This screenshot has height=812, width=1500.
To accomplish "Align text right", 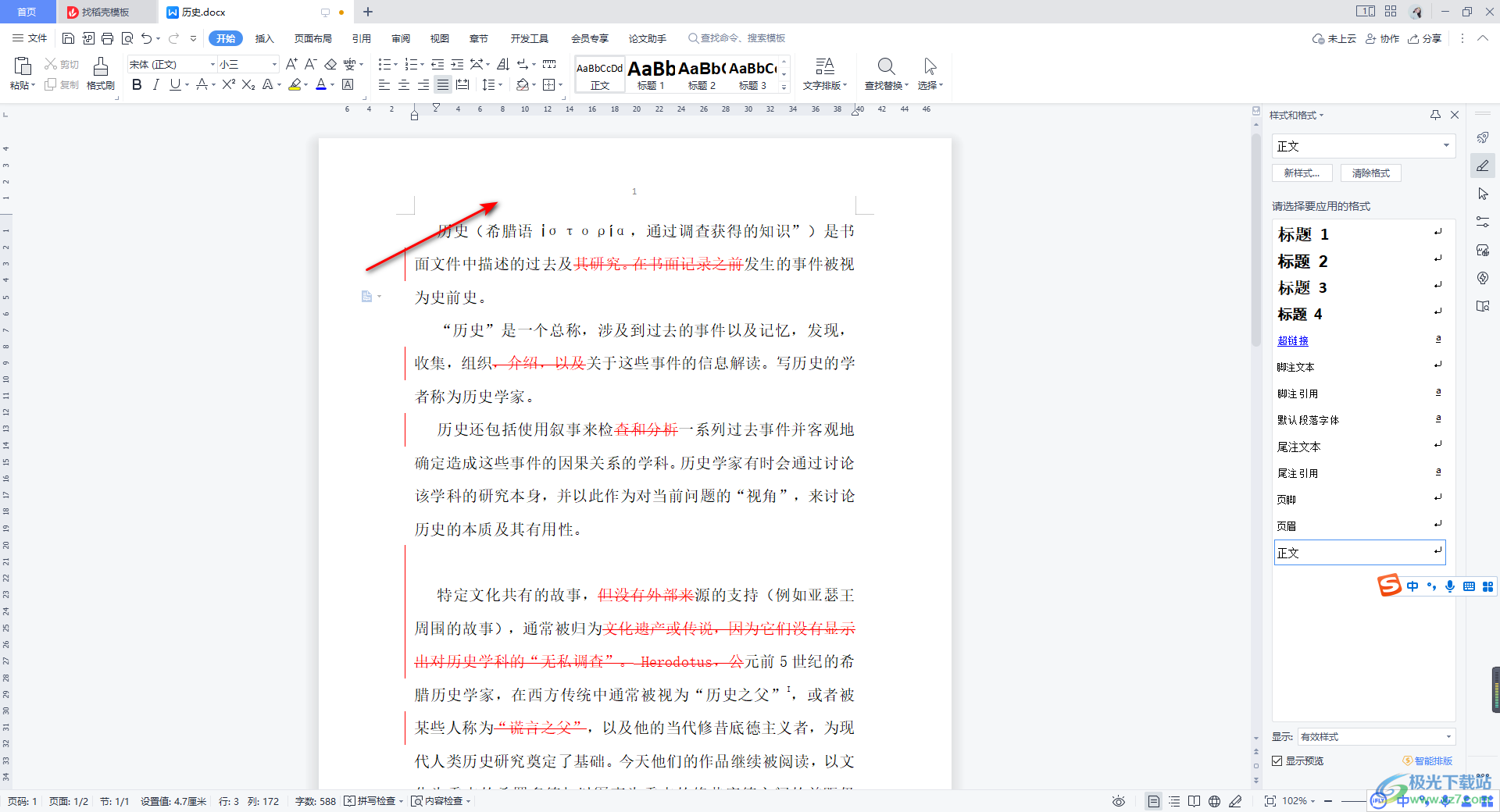I will click(423, 84).
